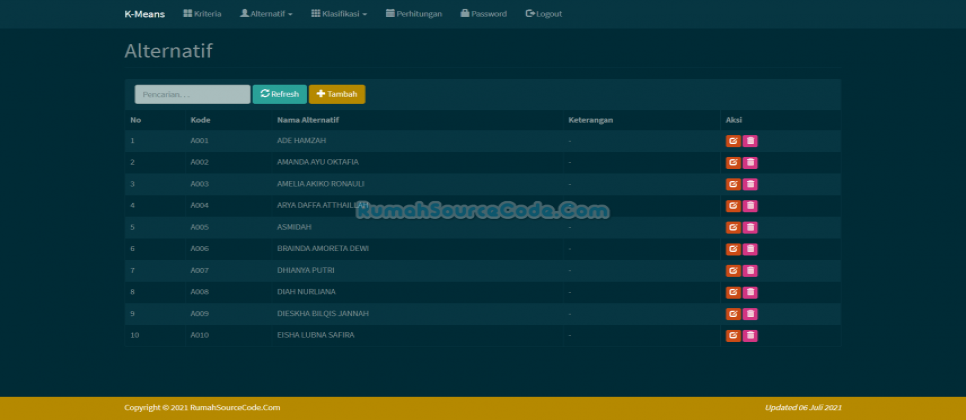Edit the DHIANYA PUTRI alternative
The height and width of the screenshot is (420, 966).
coord(733,270)
